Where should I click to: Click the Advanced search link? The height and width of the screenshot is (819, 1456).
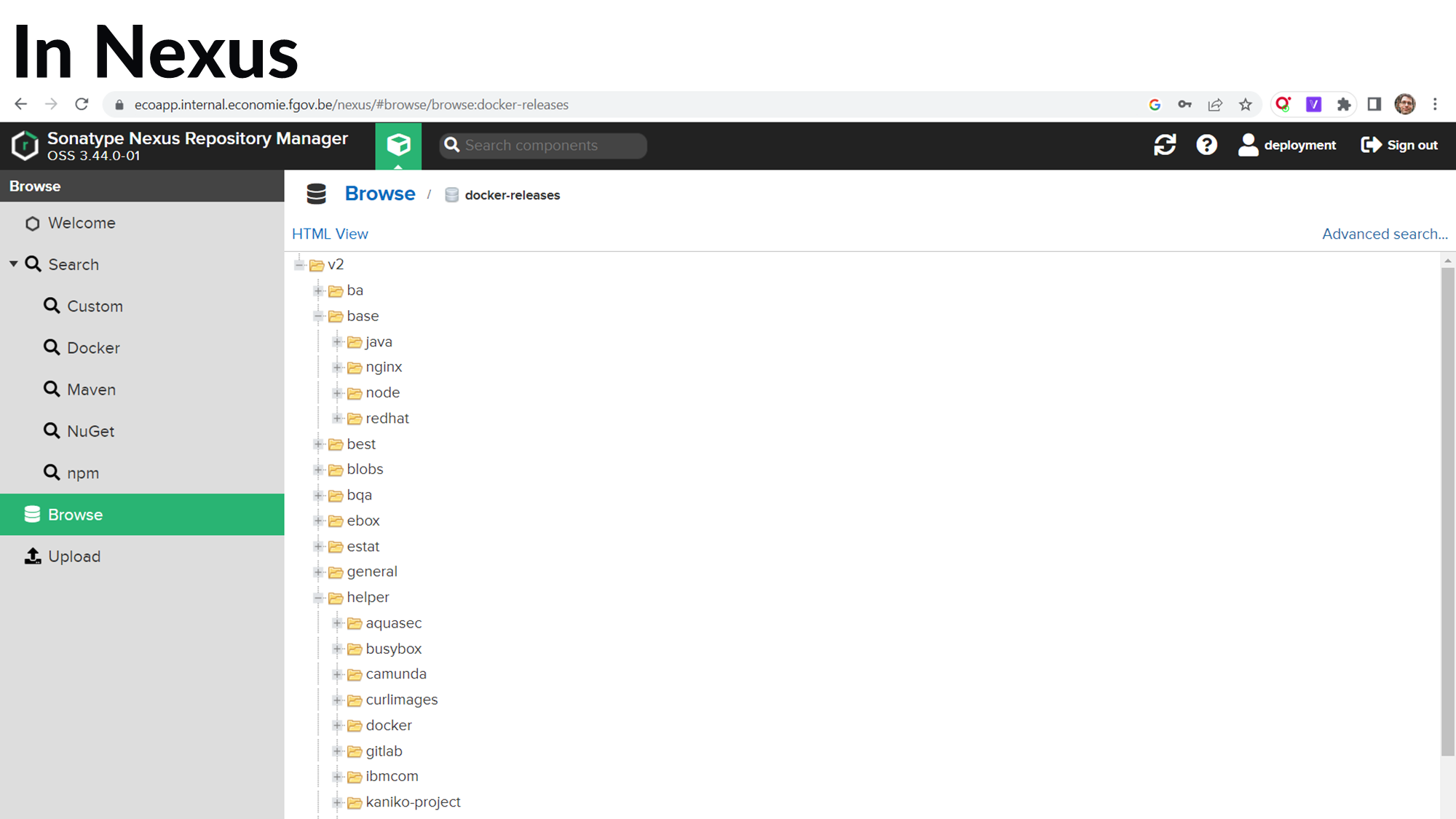click(x=1384, y=234)
